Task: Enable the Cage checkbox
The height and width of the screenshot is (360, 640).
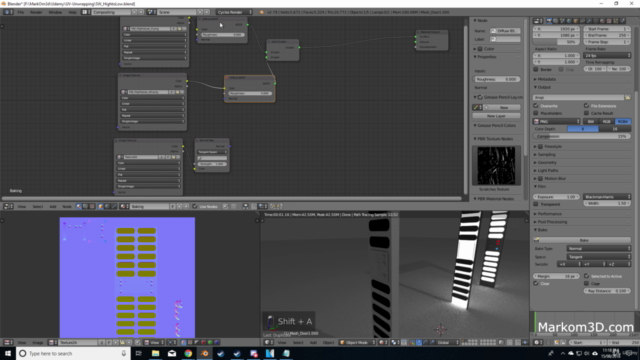Action: coord(587,283)
